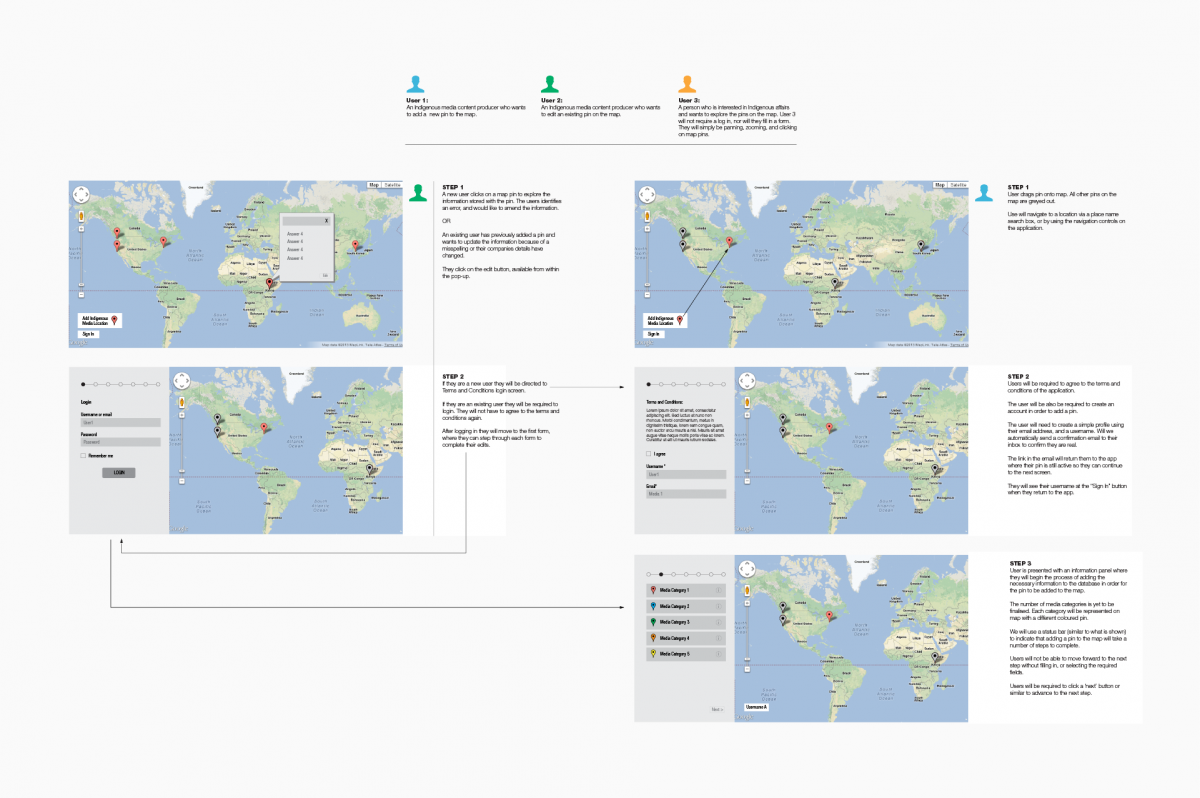Click the orange User 3 person icon
This screenshot has height=798, width=1200.
coord(686,85)
